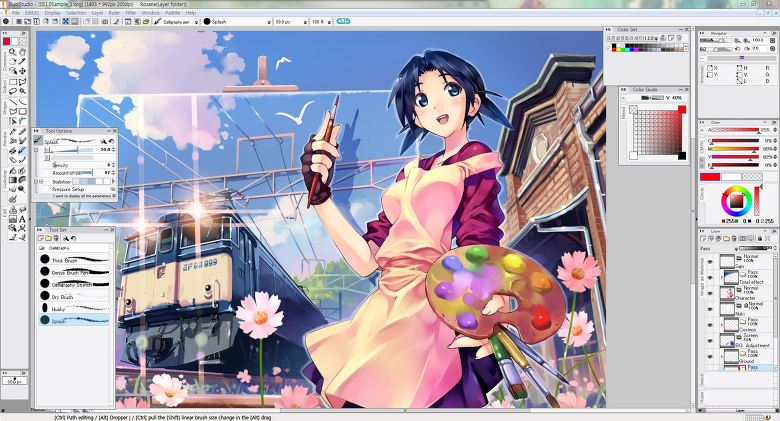Expand the Stabilizer arrow in Tool Options

coord(113,182)
